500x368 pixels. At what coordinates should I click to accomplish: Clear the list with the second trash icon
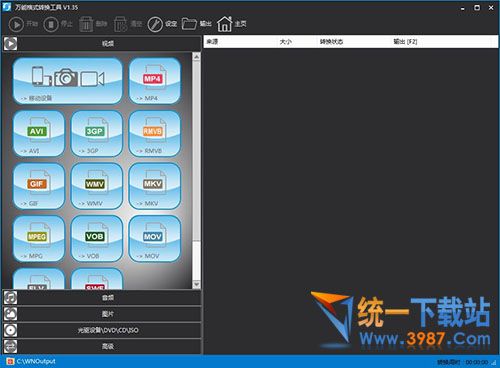(120, 24)
